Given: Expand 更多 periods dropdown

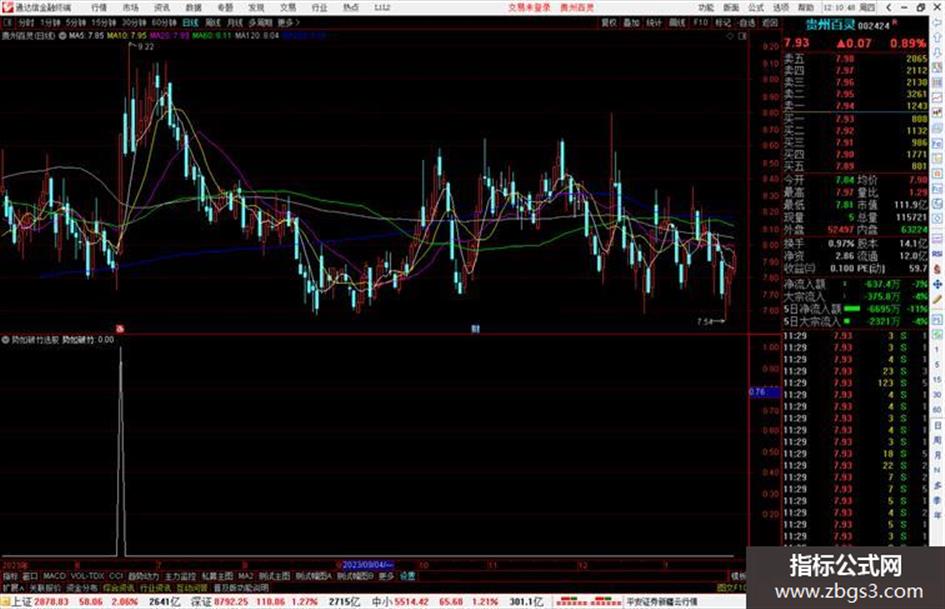Looking at the screenshot, I should click(288, 22).
